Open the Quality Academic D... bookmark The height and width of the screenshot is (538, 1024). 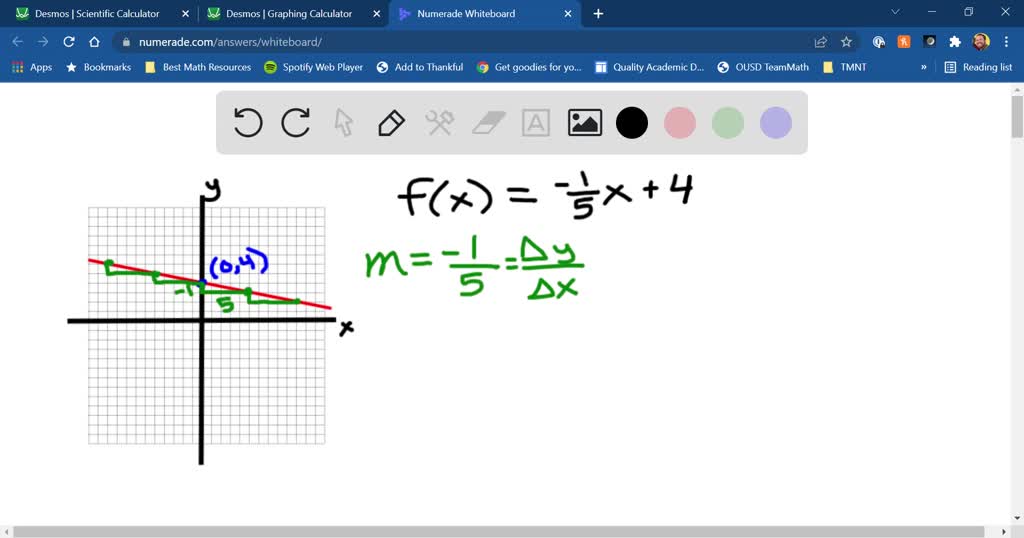(x=650, y=67)
